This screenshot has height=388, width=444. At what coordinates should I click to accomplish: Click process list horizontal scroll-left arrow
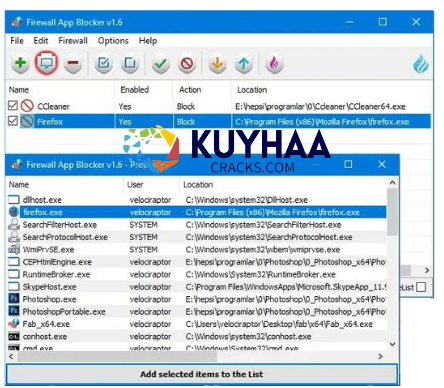[x=11, y=356]
